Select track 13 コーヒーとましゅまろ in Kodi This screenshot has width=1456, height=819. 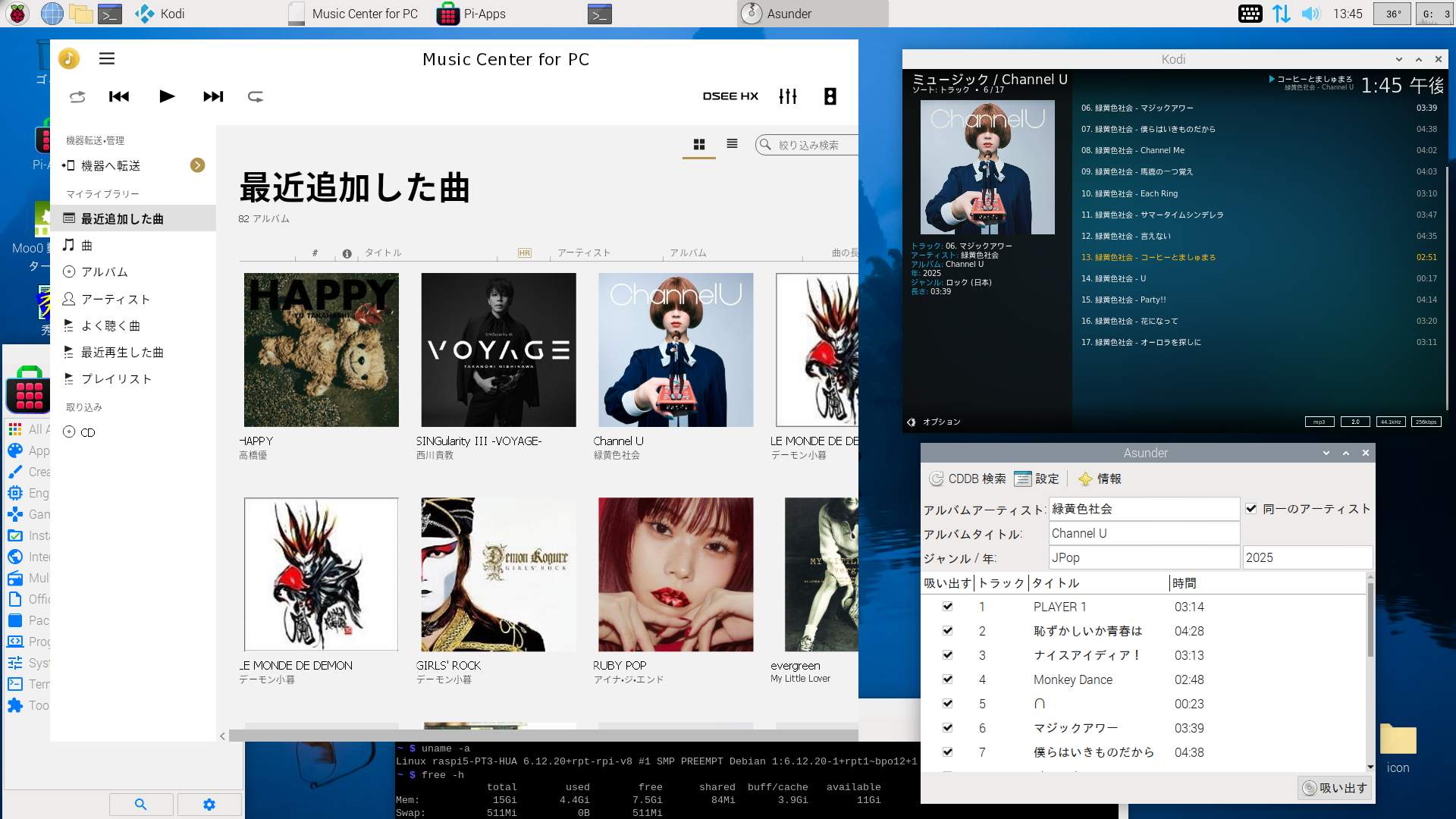coord(1259,257)
